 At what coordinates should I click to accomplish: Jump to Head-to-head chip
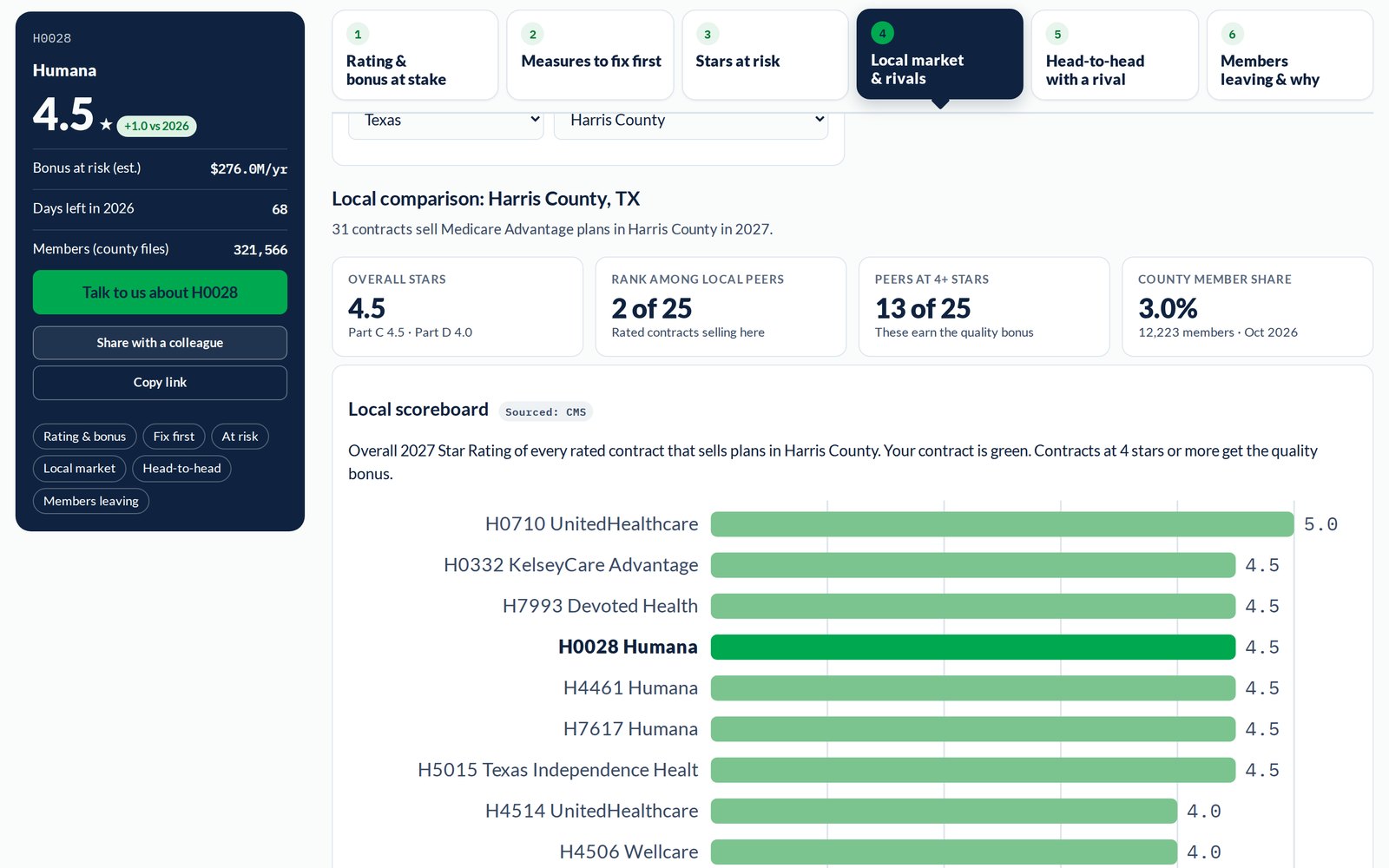(x=181, y=469)
